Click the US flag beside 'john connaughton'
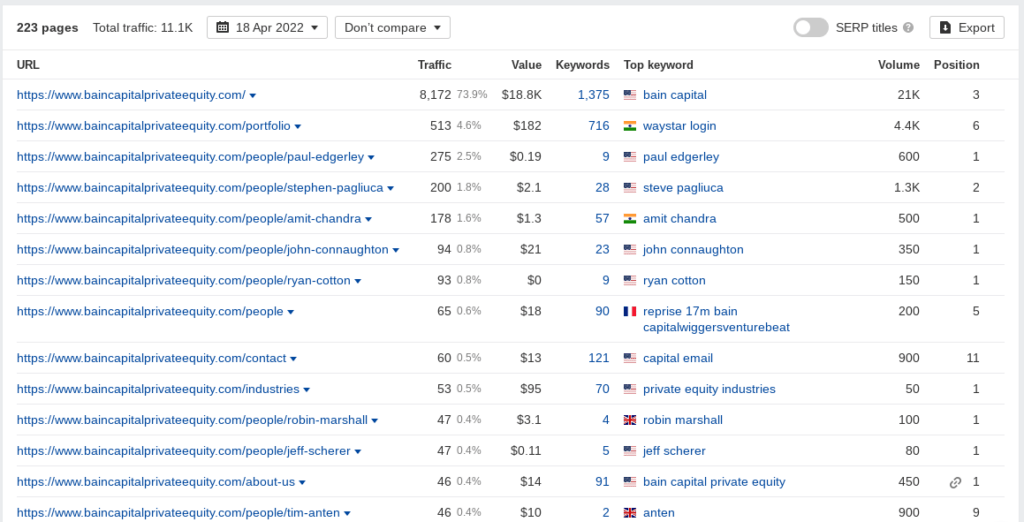 click(x=630, y=250)
